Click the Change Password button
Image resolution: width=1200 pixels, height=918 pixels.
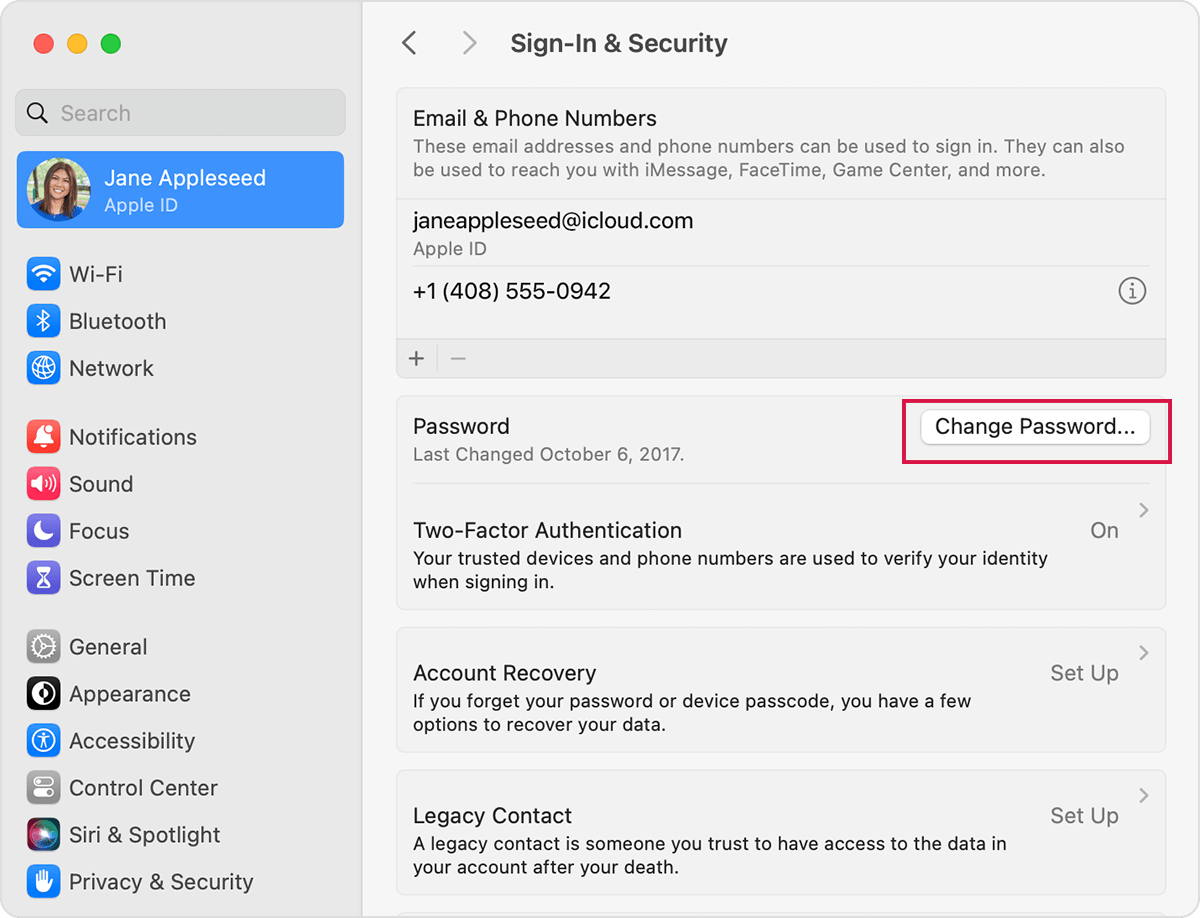[x=1036, y=427]
